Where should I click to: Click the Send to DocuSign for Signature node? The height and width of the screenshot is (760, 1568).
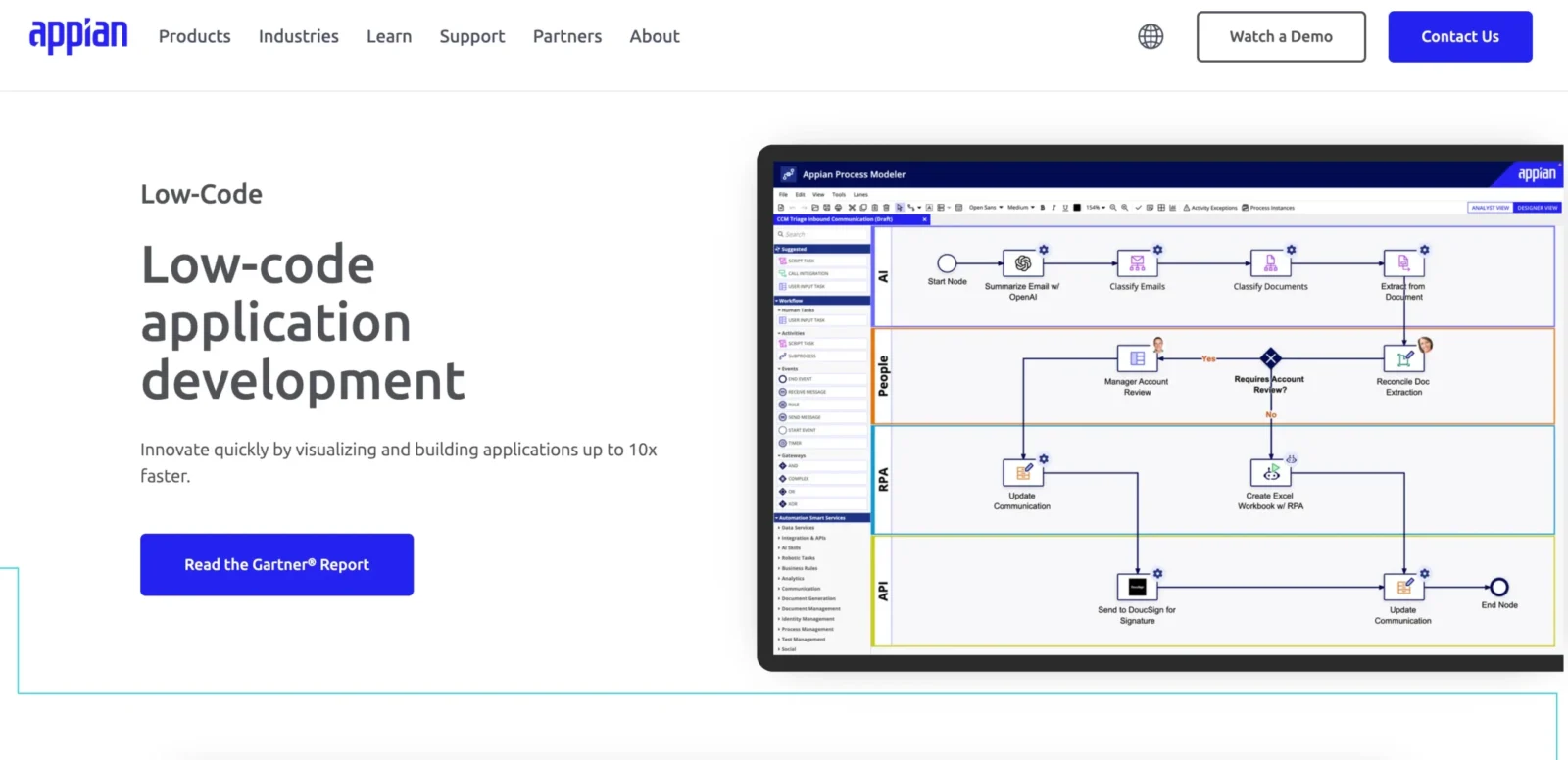point(1137,587)
